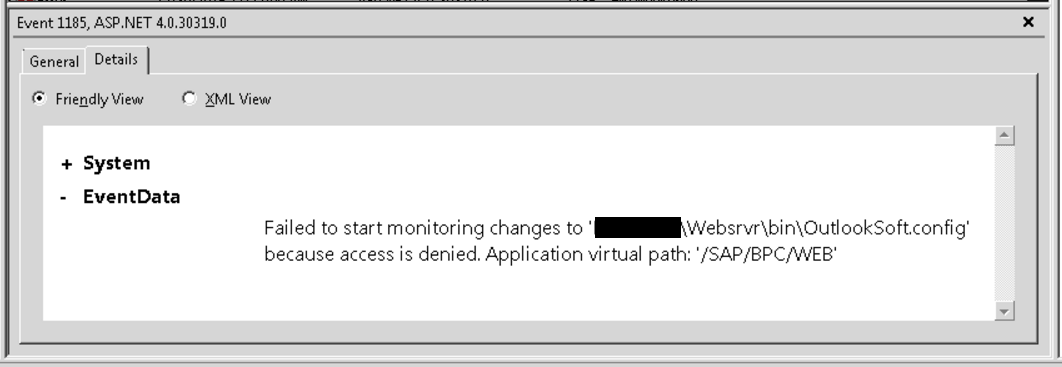Select the XML View radio button
The image size is (1062, 367).
click(189, 99)
